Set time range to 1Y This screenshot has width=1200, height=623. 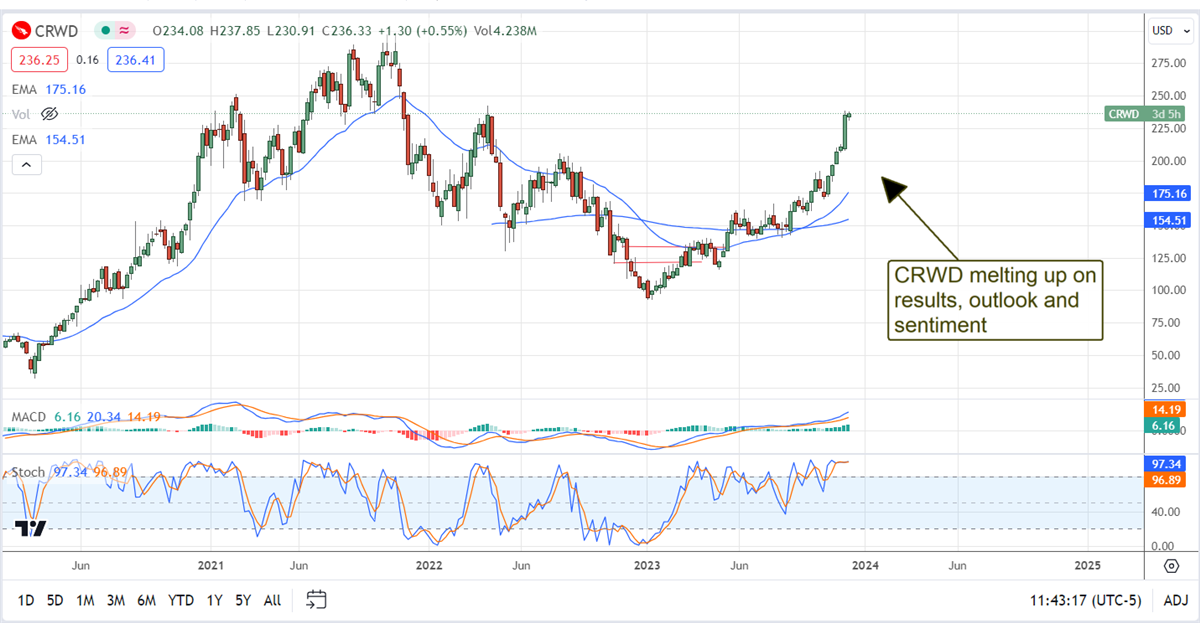[214, 600]
